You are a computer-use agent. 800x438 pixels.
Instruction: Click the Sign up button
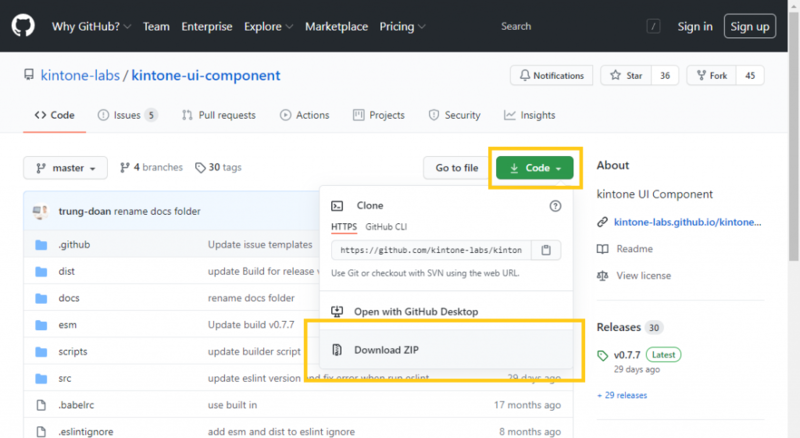pyautogui.click(x=749, y=27)
